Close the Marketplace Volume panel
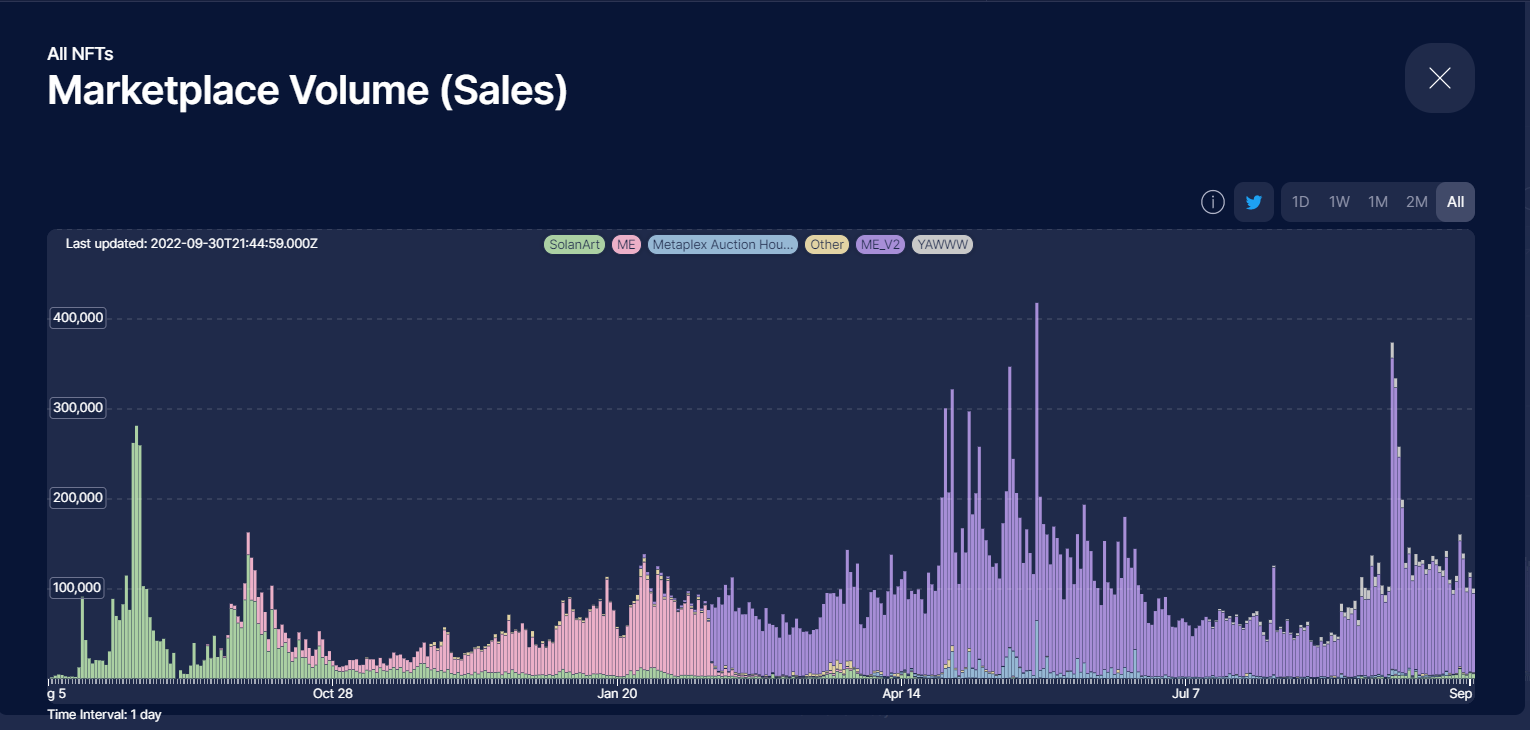 [x=1439, y=78]
